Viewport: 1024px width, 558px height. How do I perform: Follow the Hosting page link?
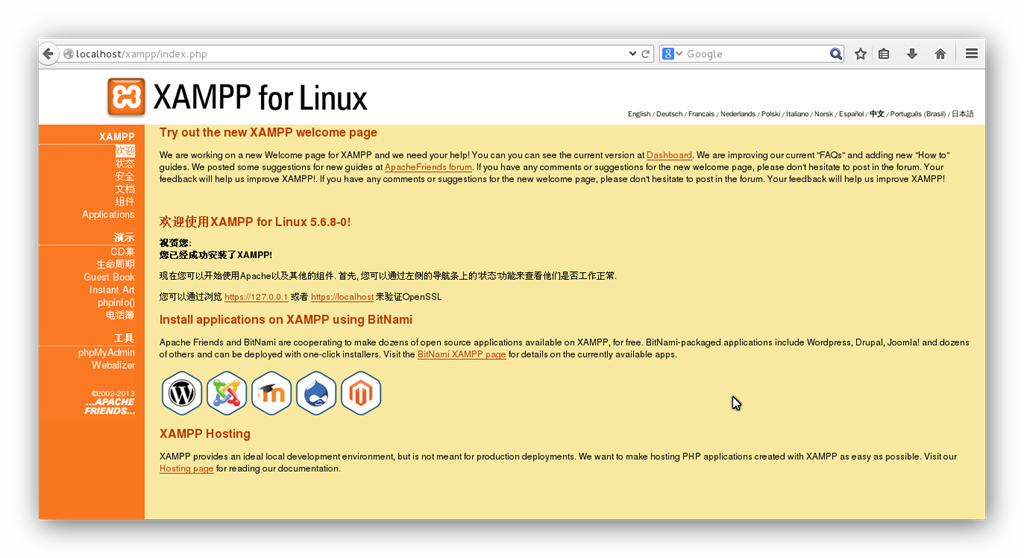point(186,468)
